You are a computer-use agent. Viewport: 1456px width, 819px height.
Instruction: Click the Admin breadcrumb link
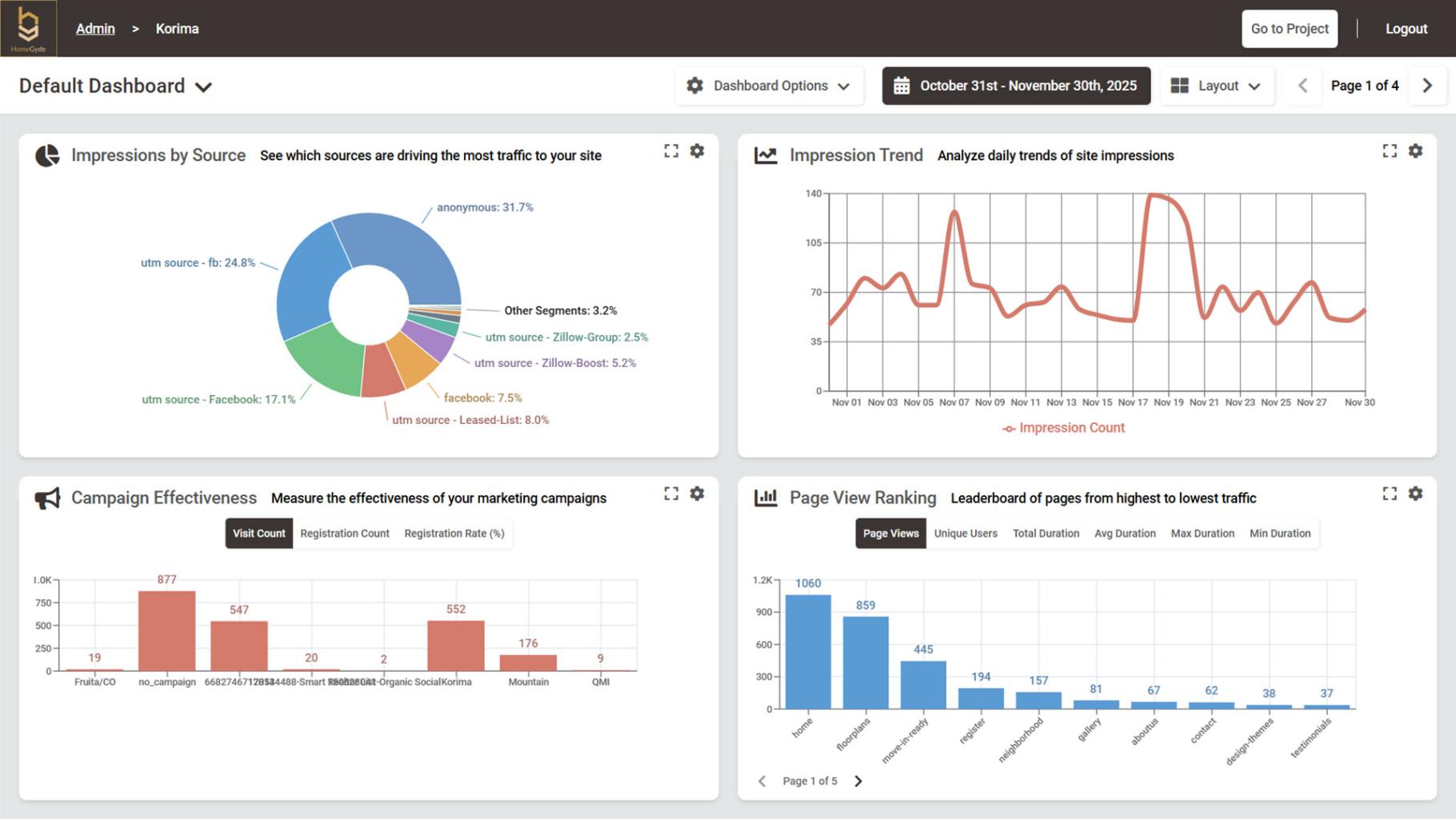click(95, 28)
